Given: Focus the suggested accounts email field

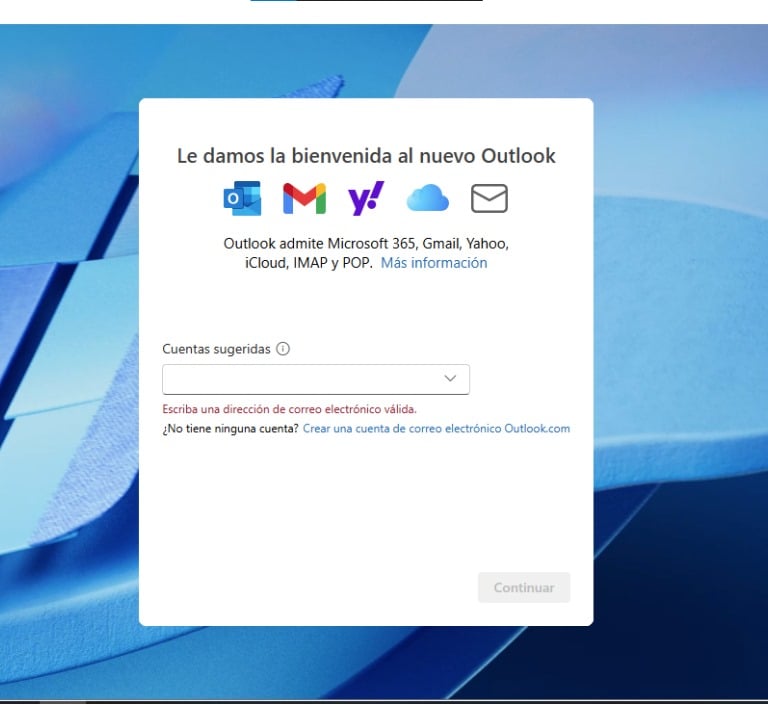Looking at the screenshot, I should pos(316,379).
